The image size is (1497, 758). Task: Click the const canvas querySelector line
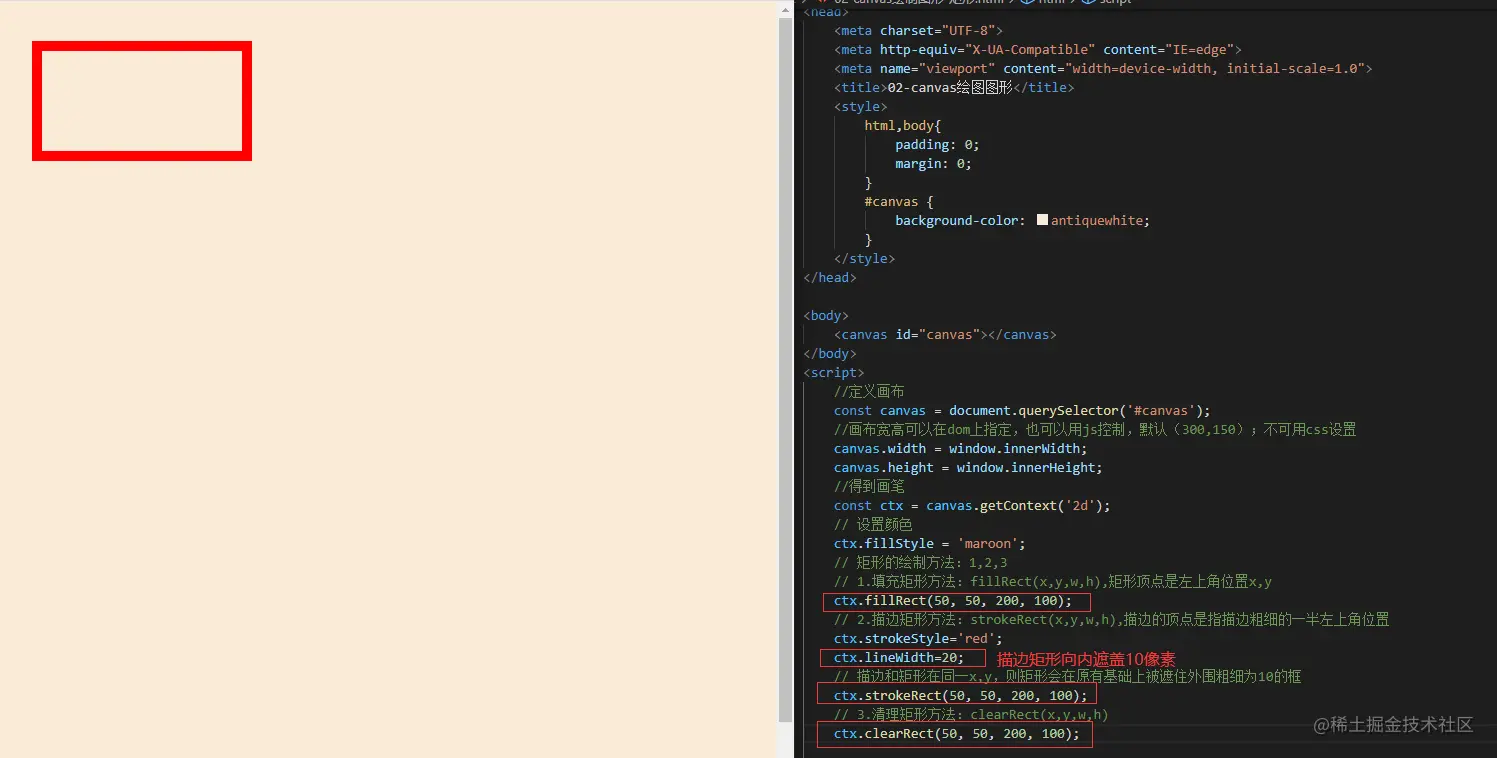[x=1022, y=410]
